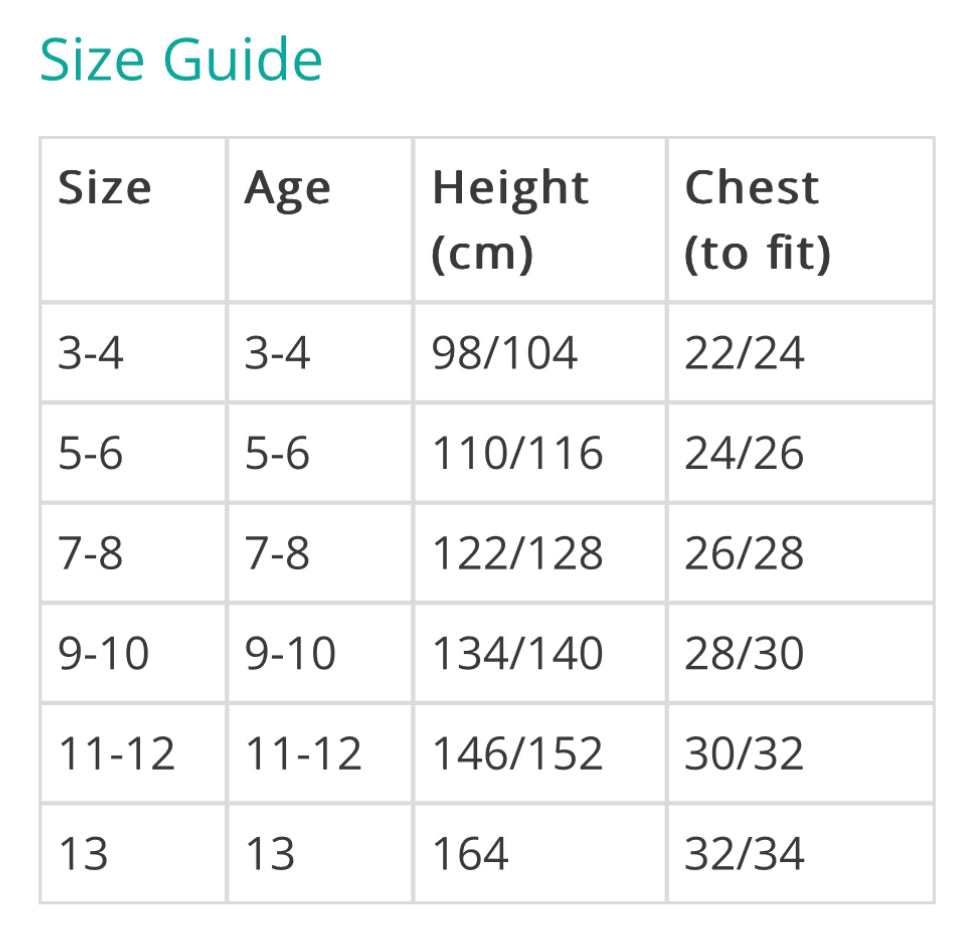Click 9-10 in the Age column

[291, 653]
